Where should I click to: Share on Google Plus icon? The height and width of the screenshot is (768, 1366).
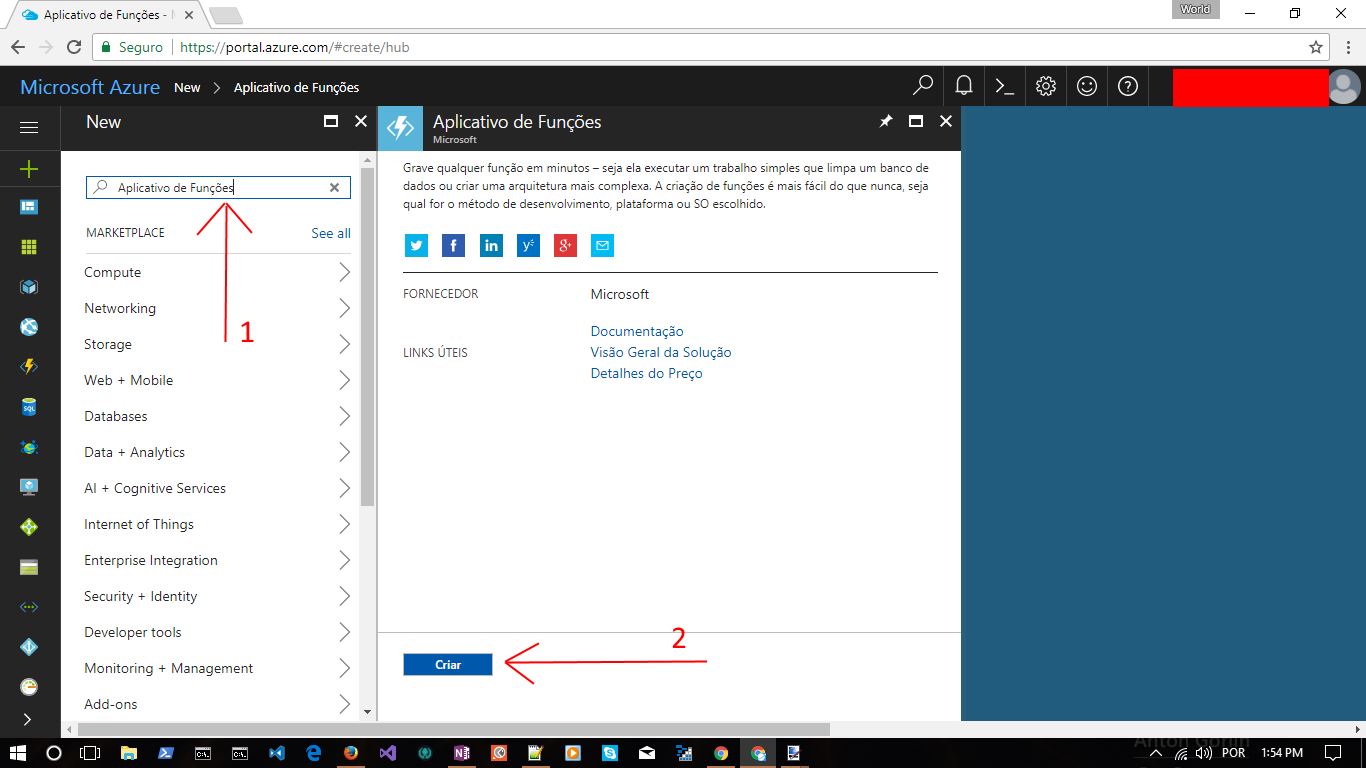(x=565, y=246)
